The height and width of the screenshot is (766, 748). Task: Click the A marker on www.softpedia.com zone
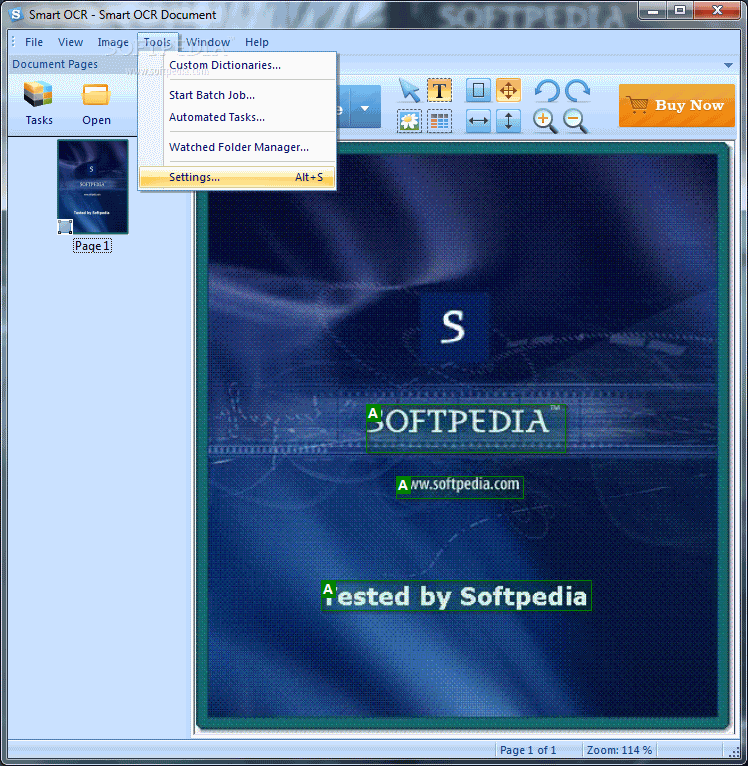(x=403, y=485)
